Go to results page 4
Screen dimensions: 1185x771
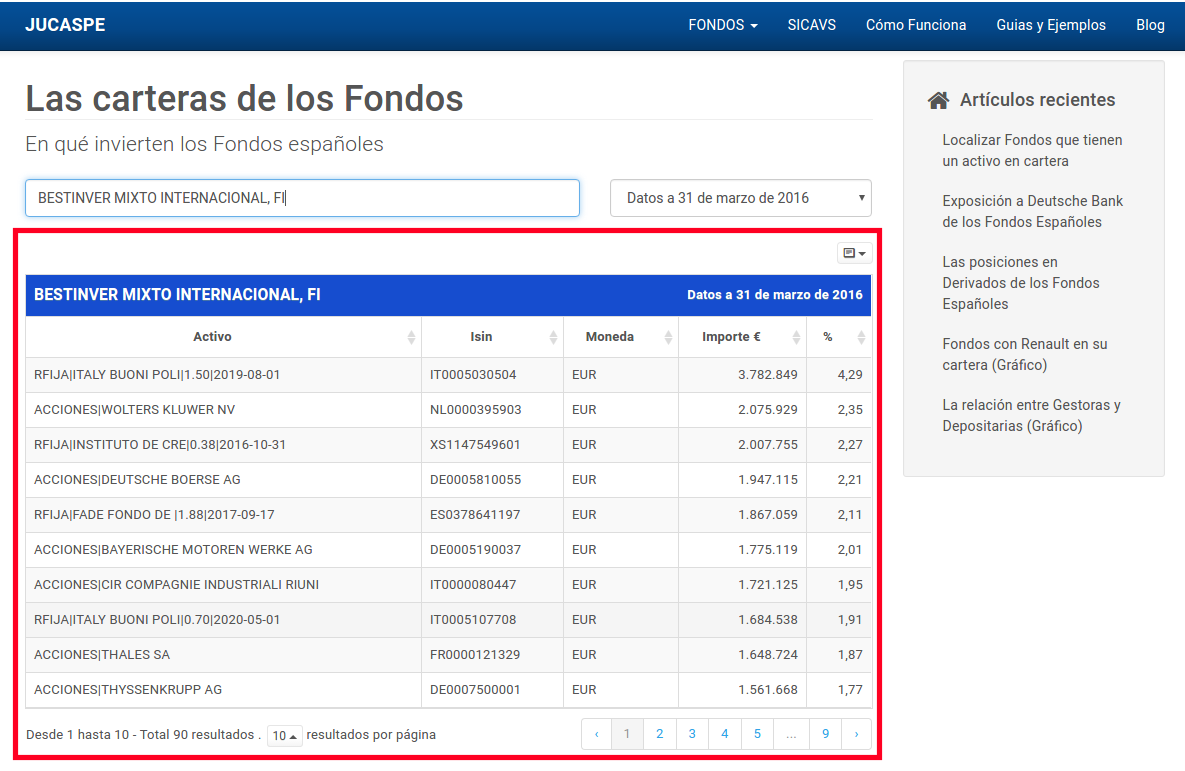click(725, 734)
